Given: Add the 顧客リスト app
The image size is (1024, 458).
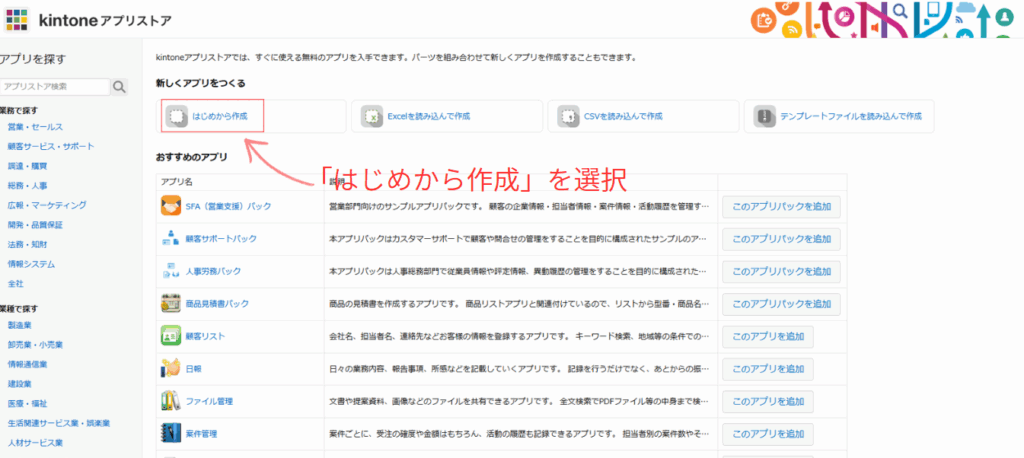Looking at the screenshot, I should click(x=768, y=336).
